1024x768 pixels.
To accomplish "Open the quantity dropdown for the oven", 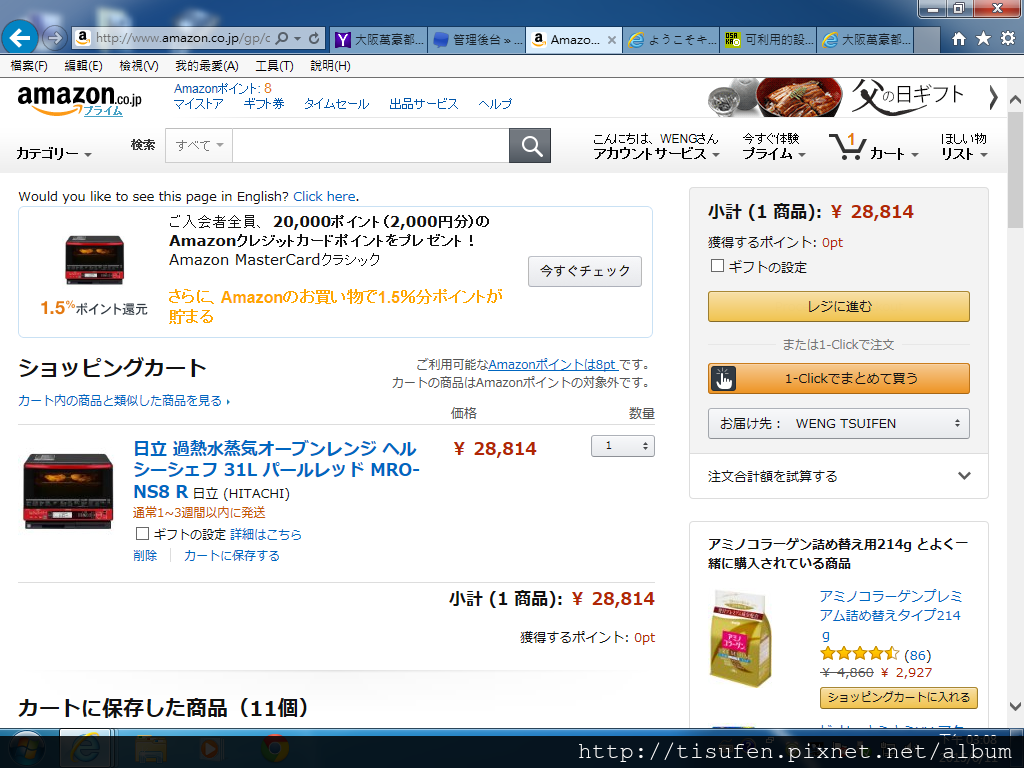I will tap(622, 446).
